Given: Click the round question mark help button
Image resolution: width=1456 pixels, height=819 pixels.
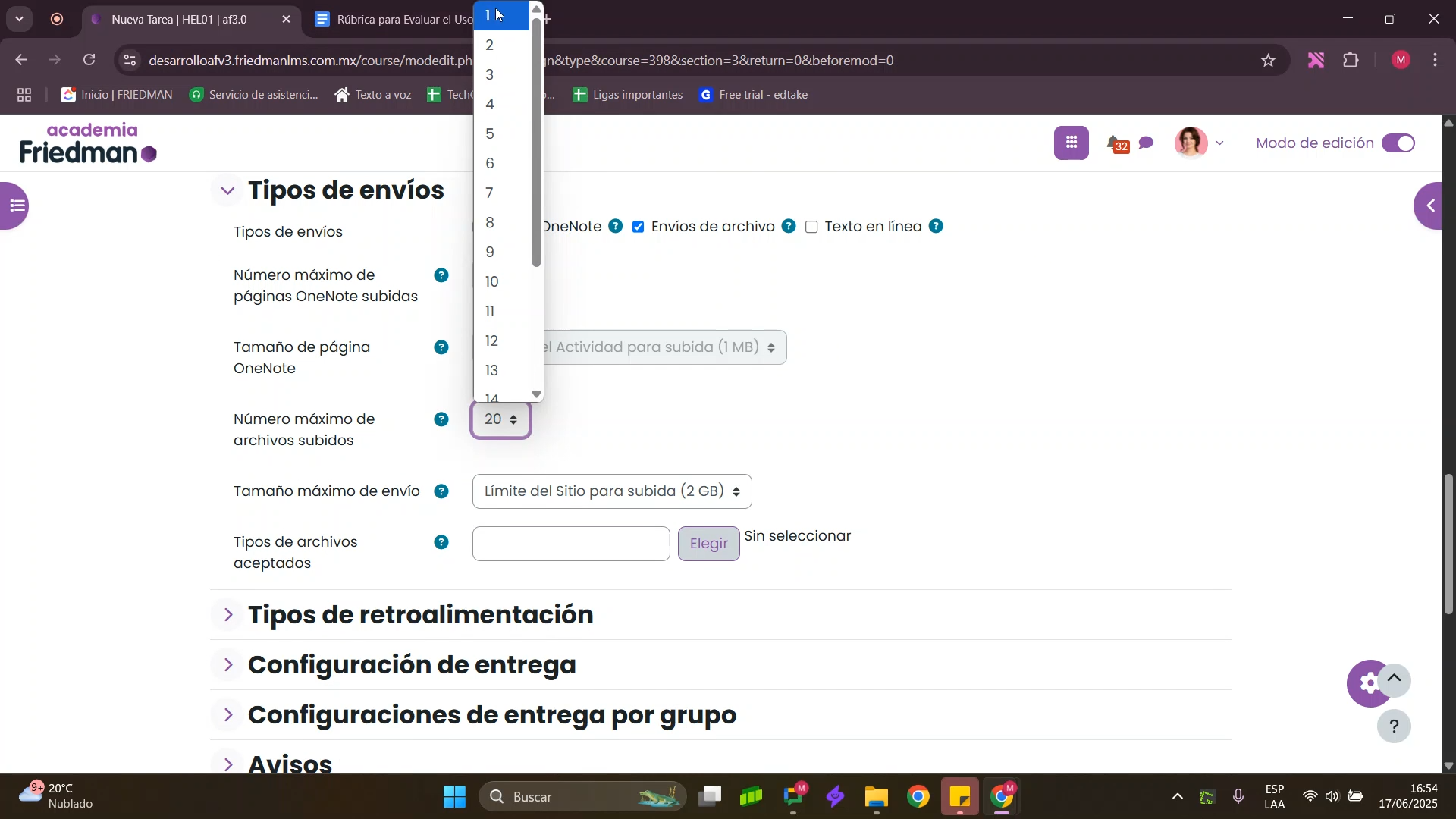Looking at the screenshot, I should [1394, 726].
